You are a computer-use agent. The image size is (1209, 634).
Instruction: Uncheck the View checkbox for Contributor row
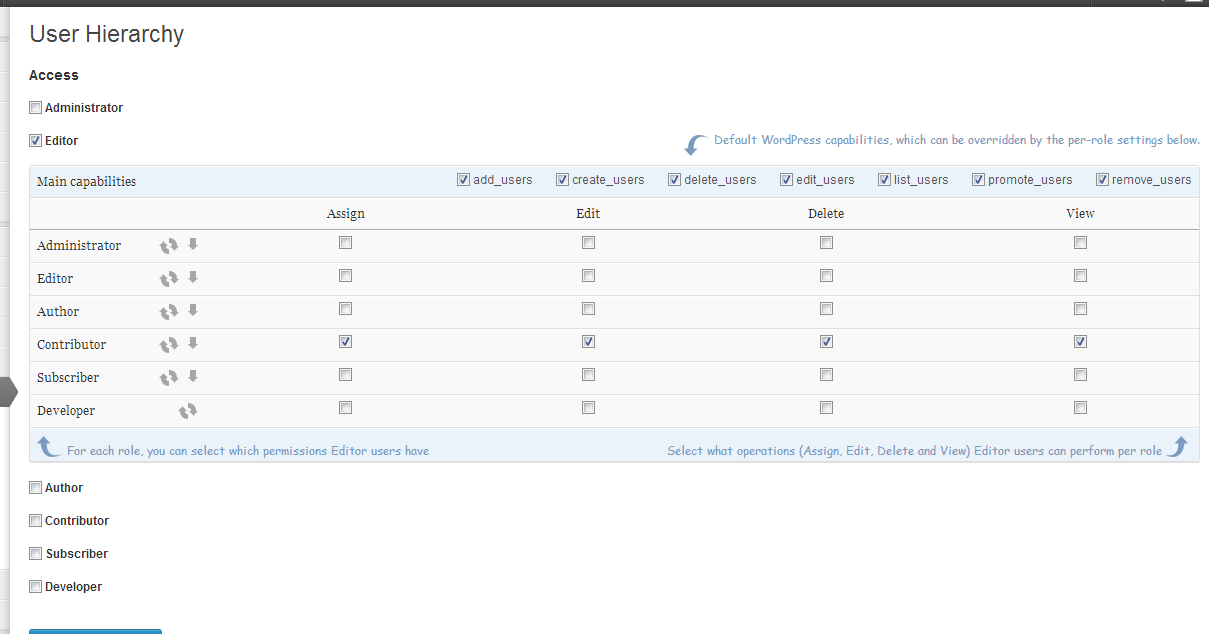click(1080, 341)
